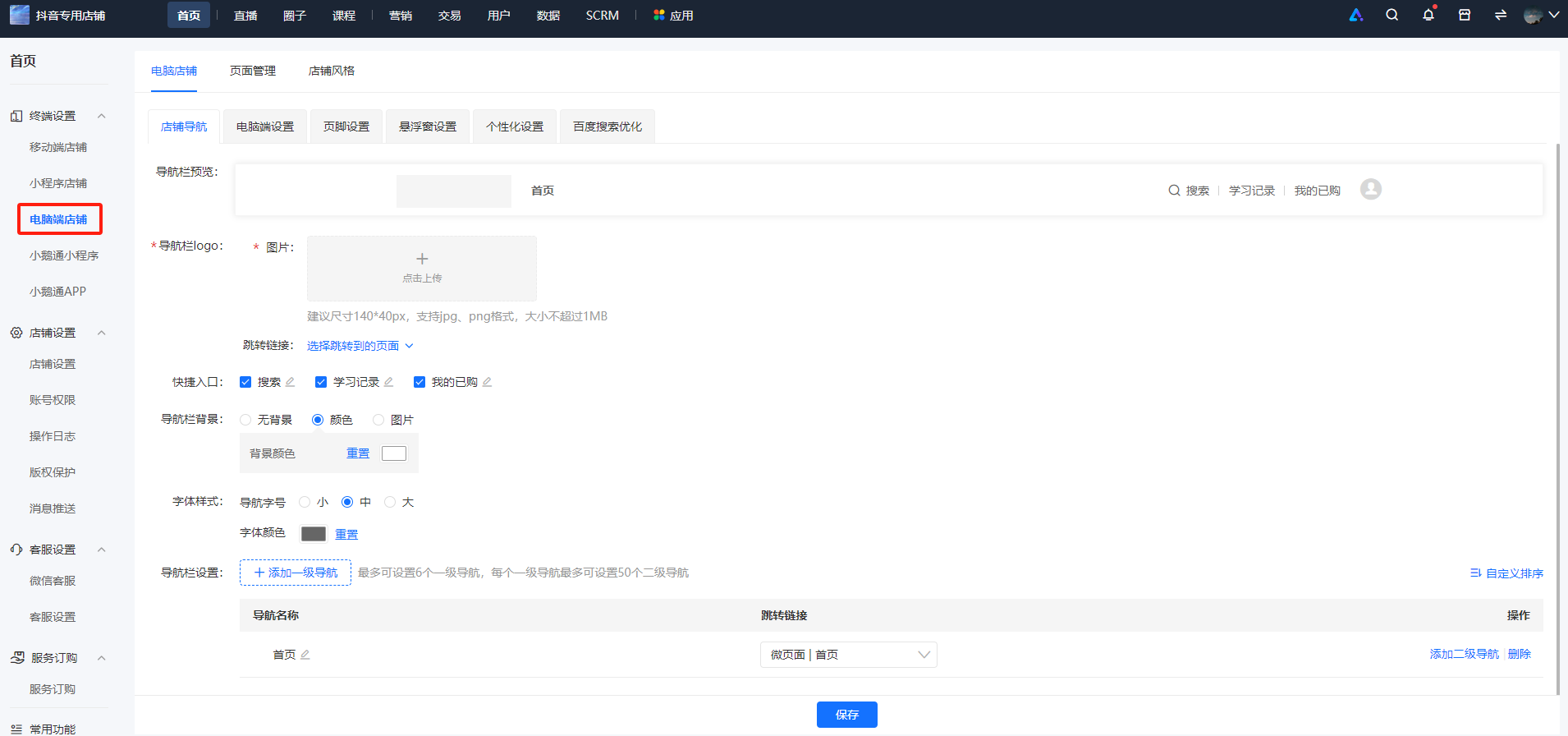Click the blue triangle logo icon
1568x736 pixels.
pyautogui.click(x=1356, y=15)
